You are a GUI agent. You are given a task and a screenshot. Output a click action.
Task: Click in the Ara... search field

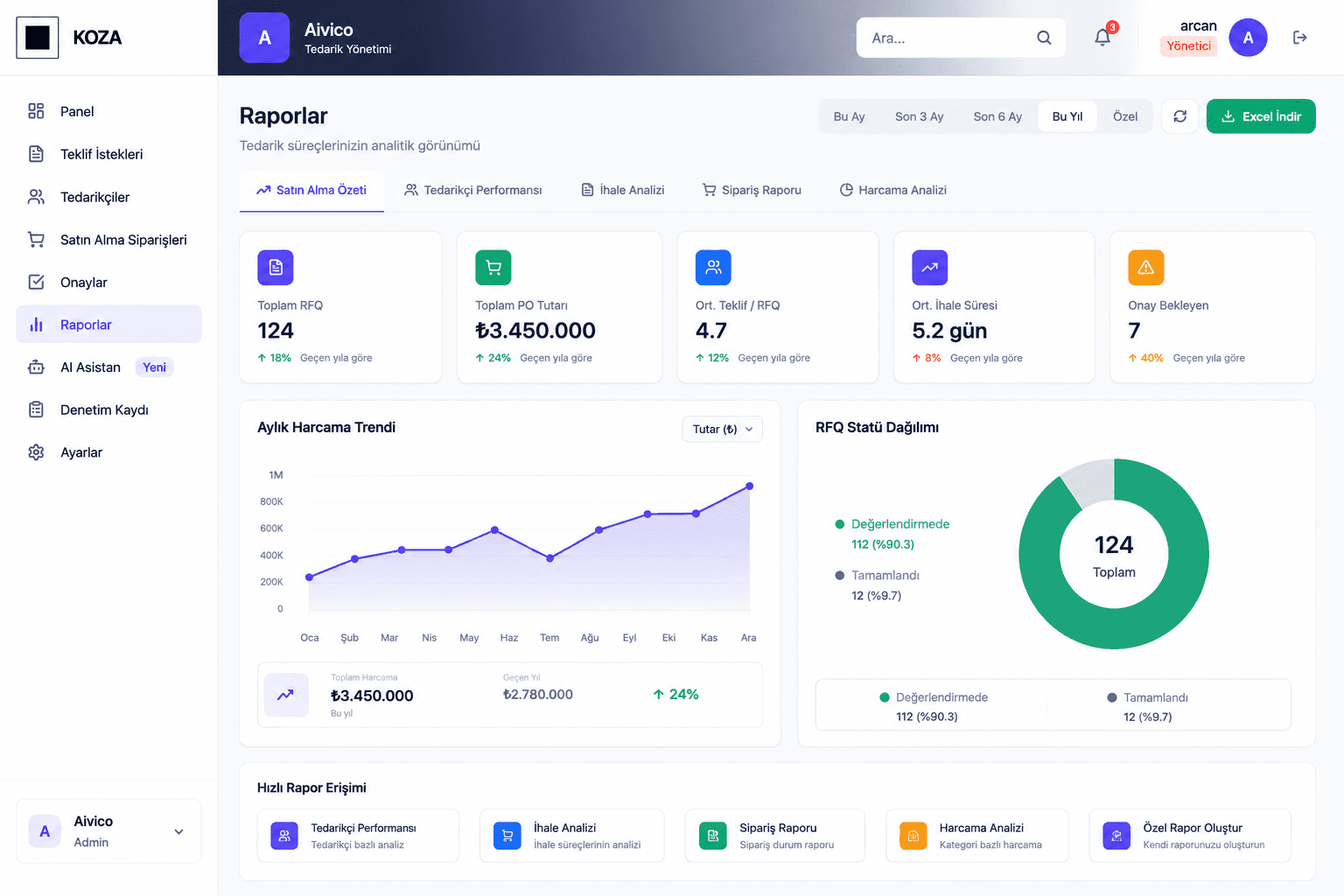point(961,38)
